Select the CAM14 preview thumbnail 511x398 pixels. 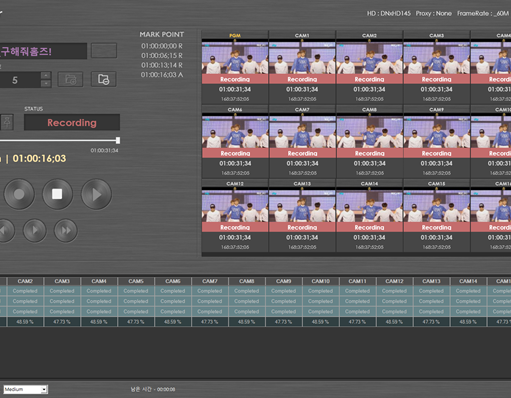[x=369, y=205]
